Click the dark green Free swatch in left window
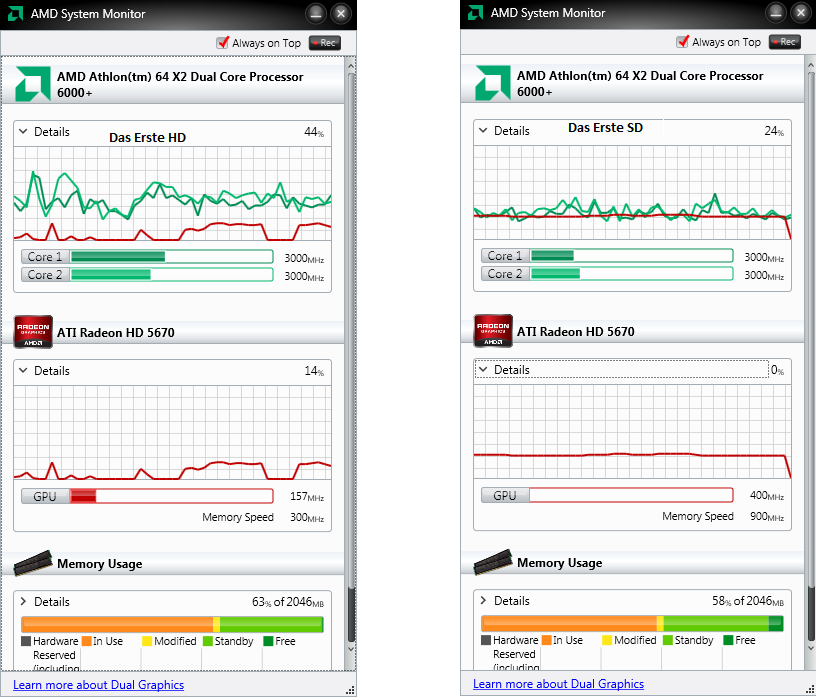The height and width of the screenshot is (697, 816). [268, 641]
